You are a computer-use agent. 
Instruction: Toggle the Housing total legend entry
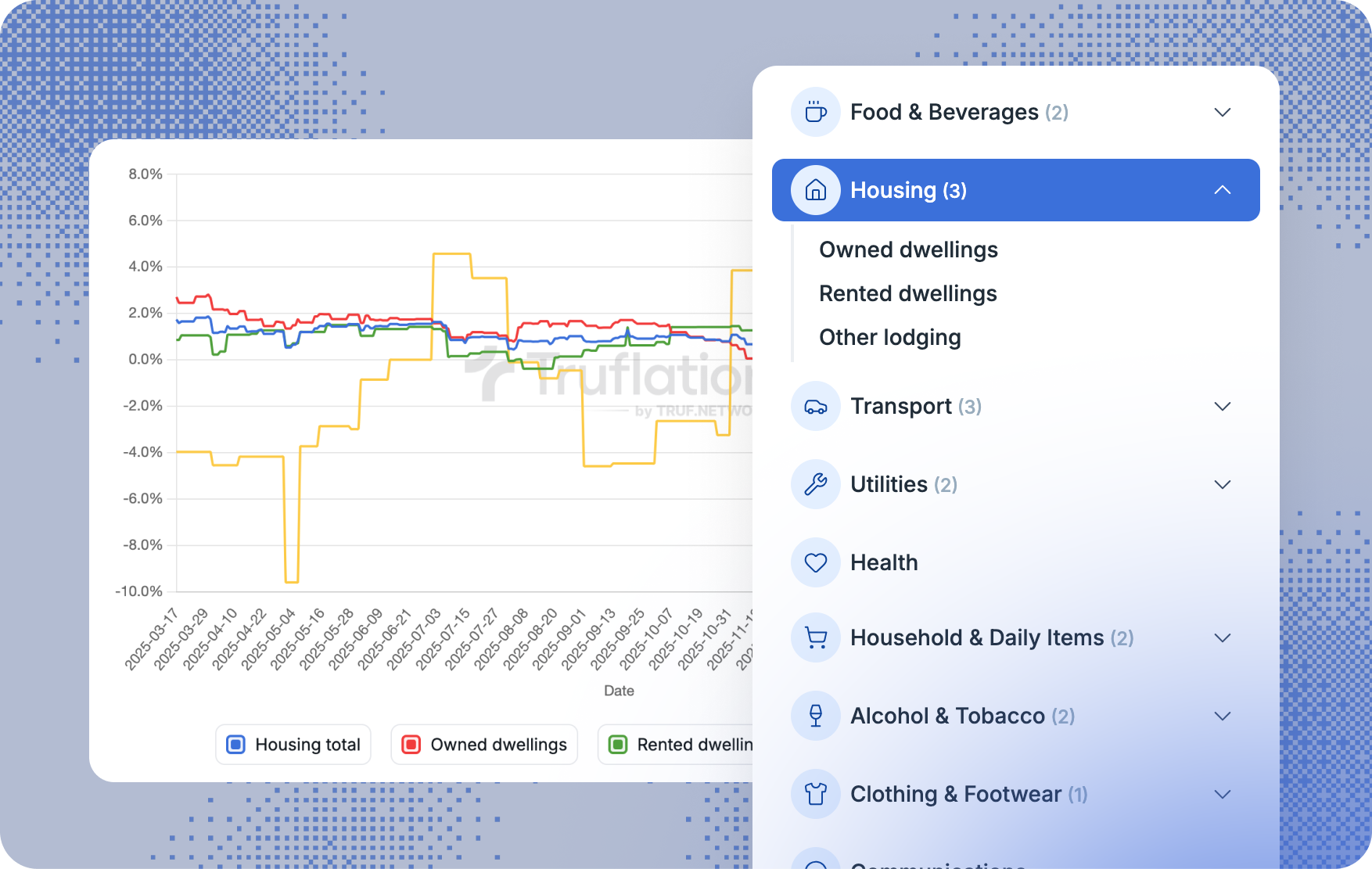(293, 745)
